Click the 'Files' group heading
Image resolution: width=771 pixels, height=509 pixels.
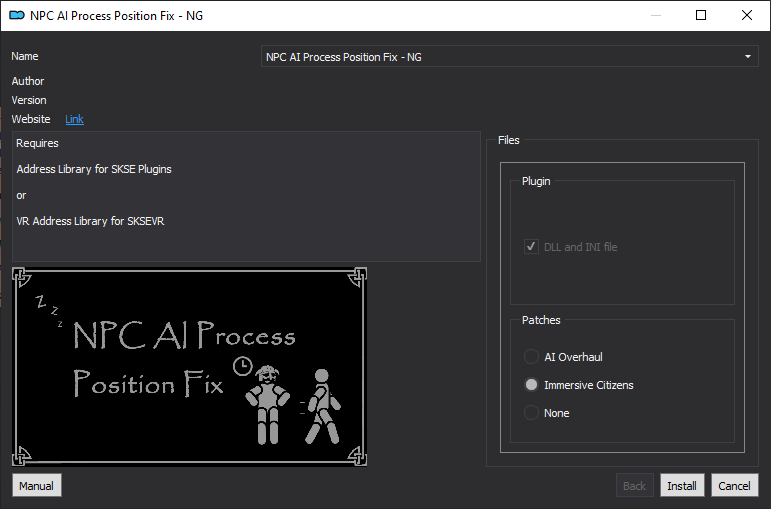click(508, 140)
